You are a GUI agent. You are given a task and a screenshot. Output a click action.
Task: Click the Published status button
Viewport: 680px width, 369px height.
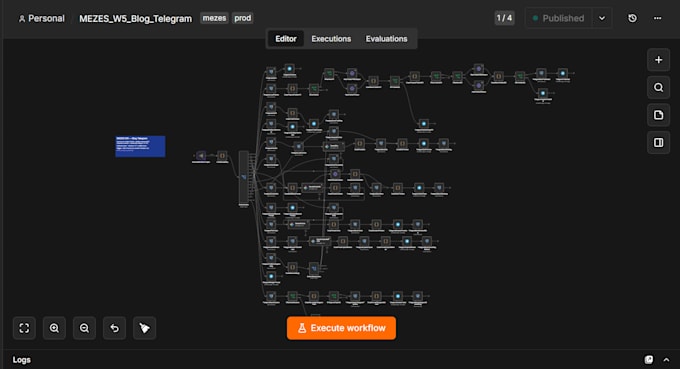point(559,18)
